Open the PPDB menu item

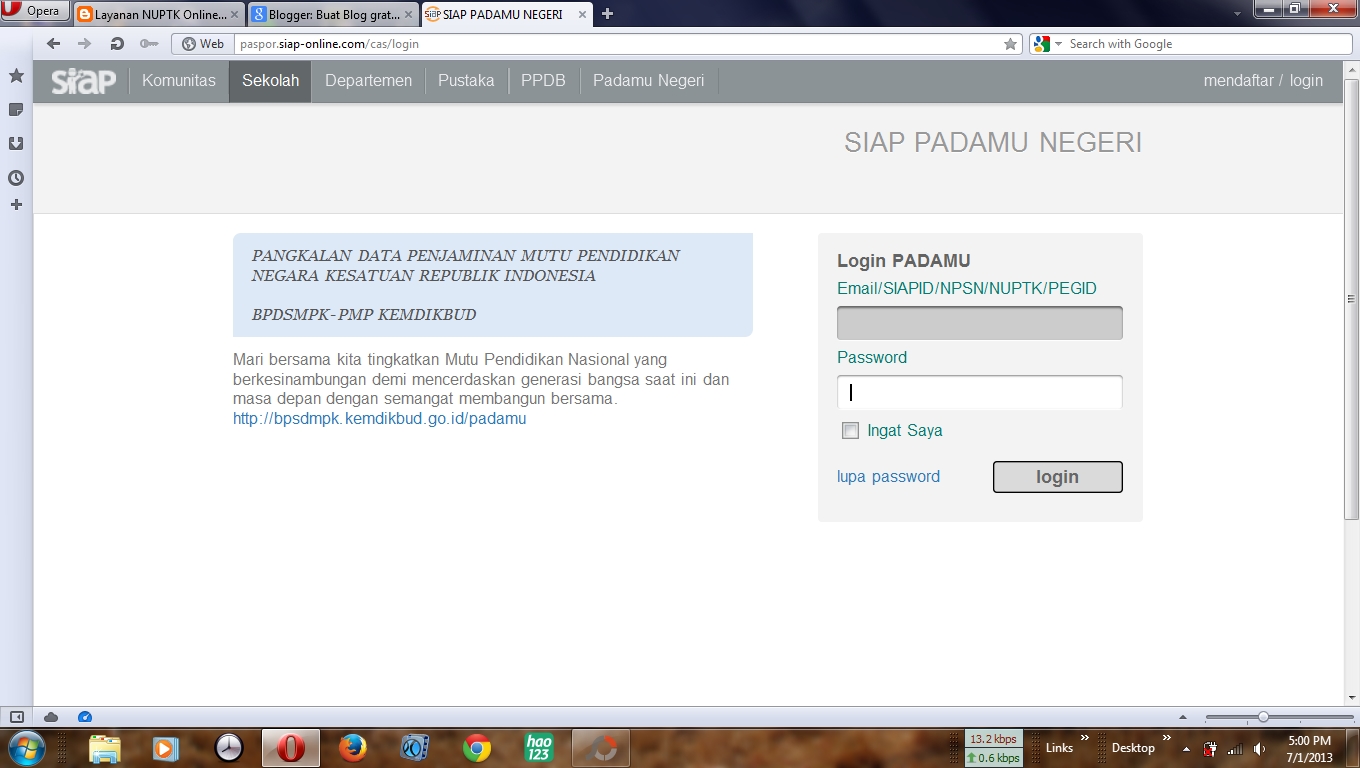coord(543,81)
